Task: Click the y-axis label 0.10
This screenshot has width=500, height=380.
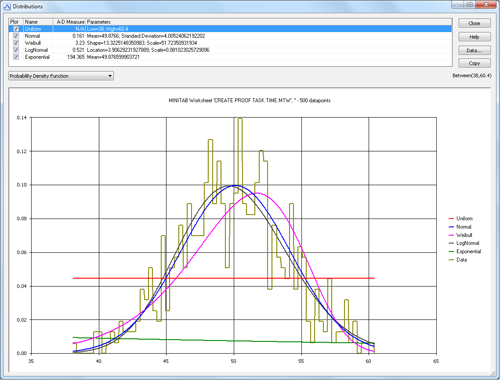Action: [x=22, y=185]
